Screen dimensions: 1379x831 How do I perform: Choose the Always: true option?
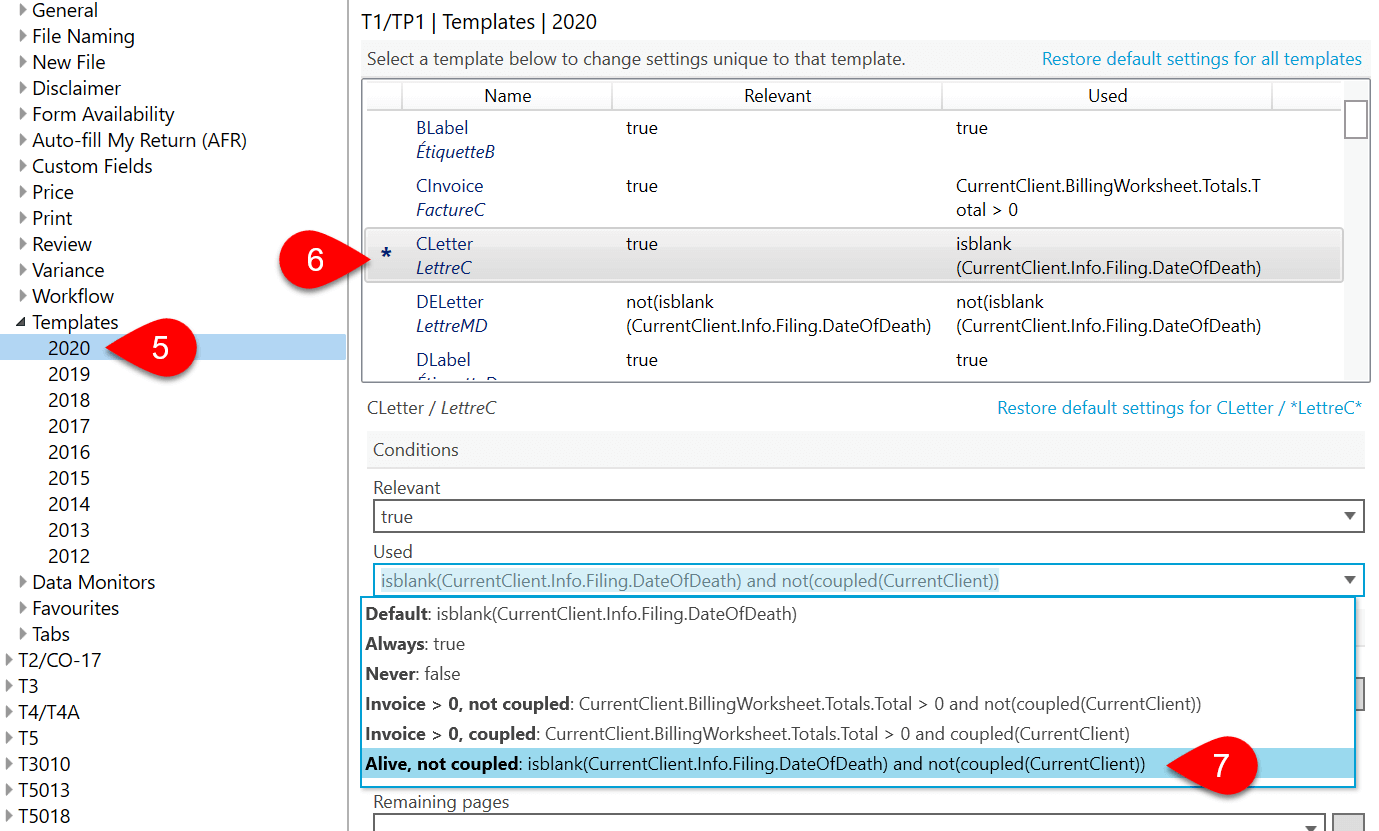pyautogui.click(x=858, y=644)
